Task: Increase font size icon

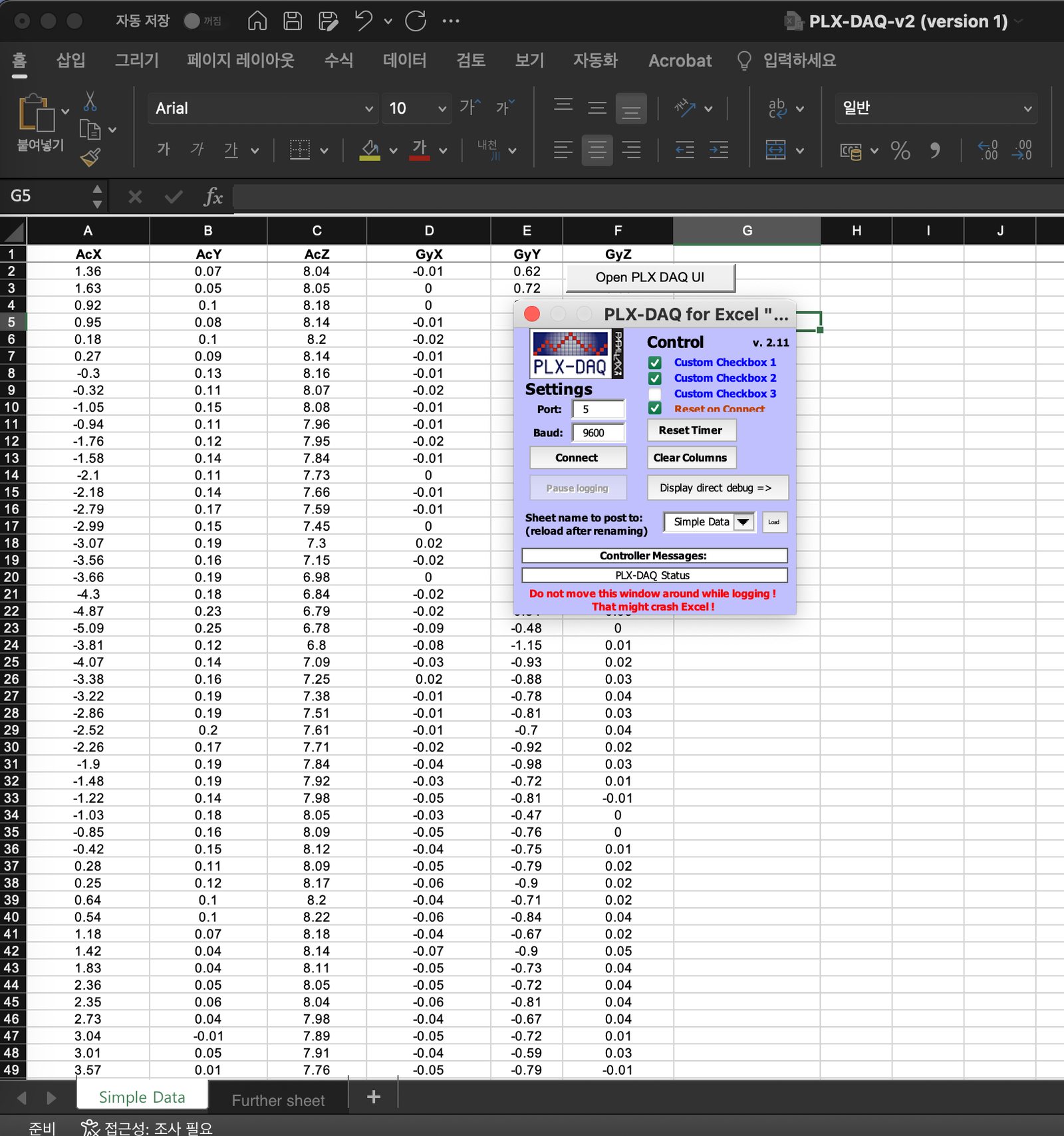Action: 469,107
